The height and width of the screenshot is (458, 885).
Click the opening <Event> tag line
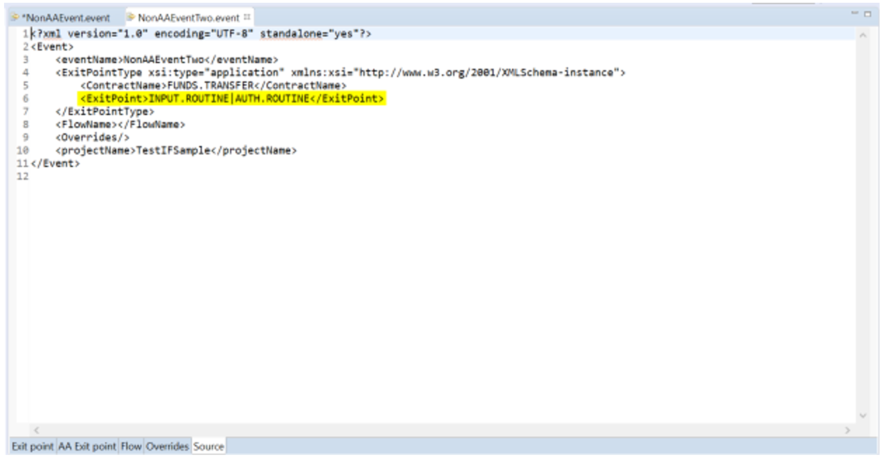click(52, 47)
